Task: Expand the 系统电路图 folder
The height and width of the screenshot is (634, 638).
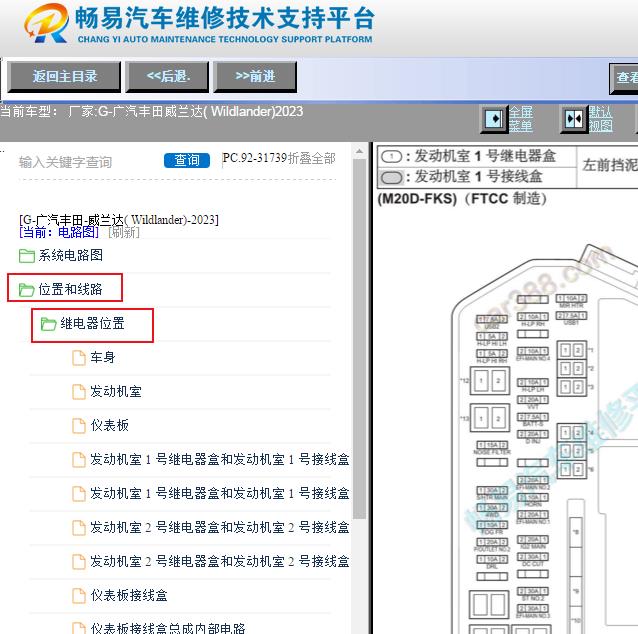Action: [x=70, y=256]
